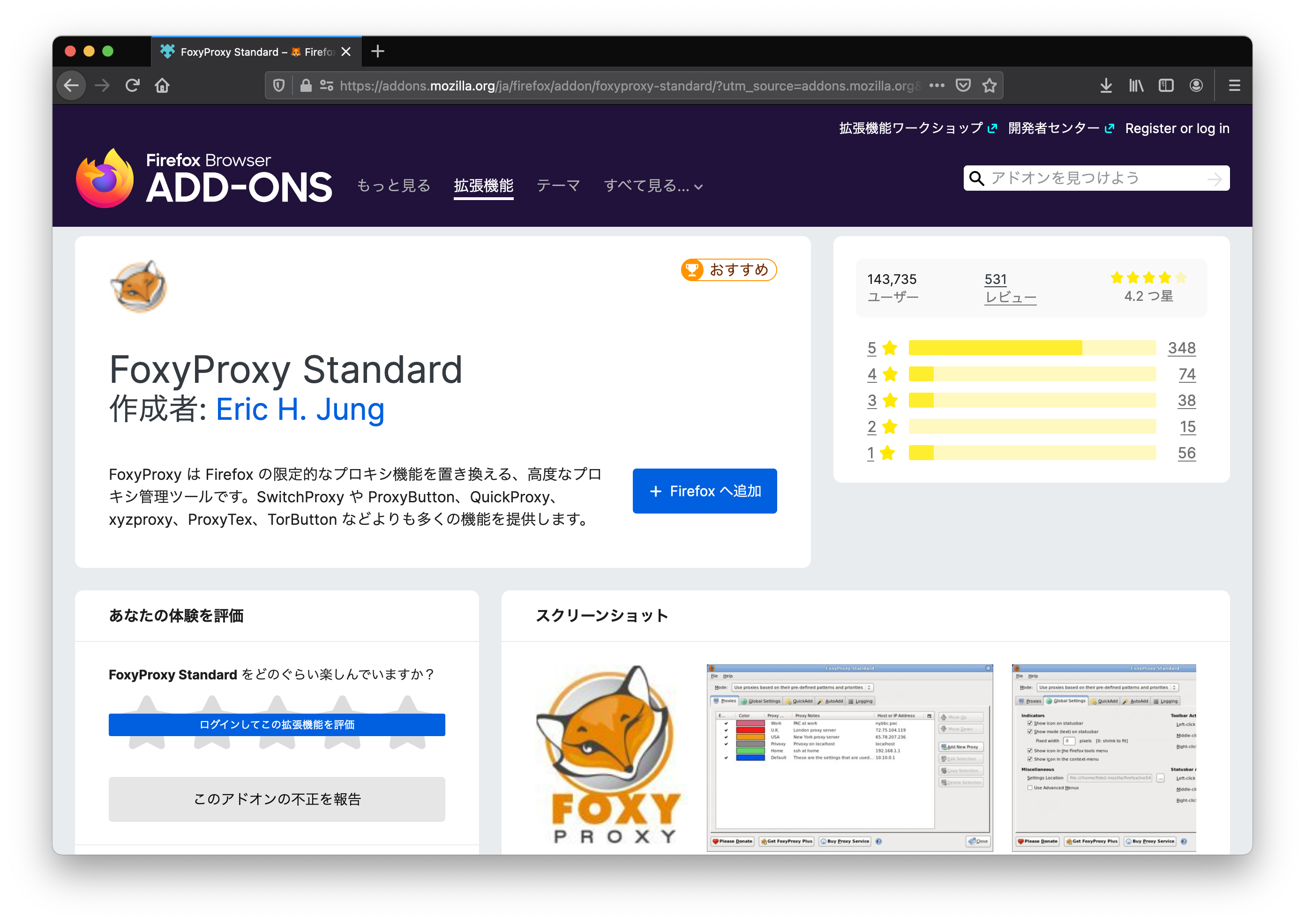1305x924 pixels.
Task: Filter reviews by 1 star bar
Action: click(1032, 453)
